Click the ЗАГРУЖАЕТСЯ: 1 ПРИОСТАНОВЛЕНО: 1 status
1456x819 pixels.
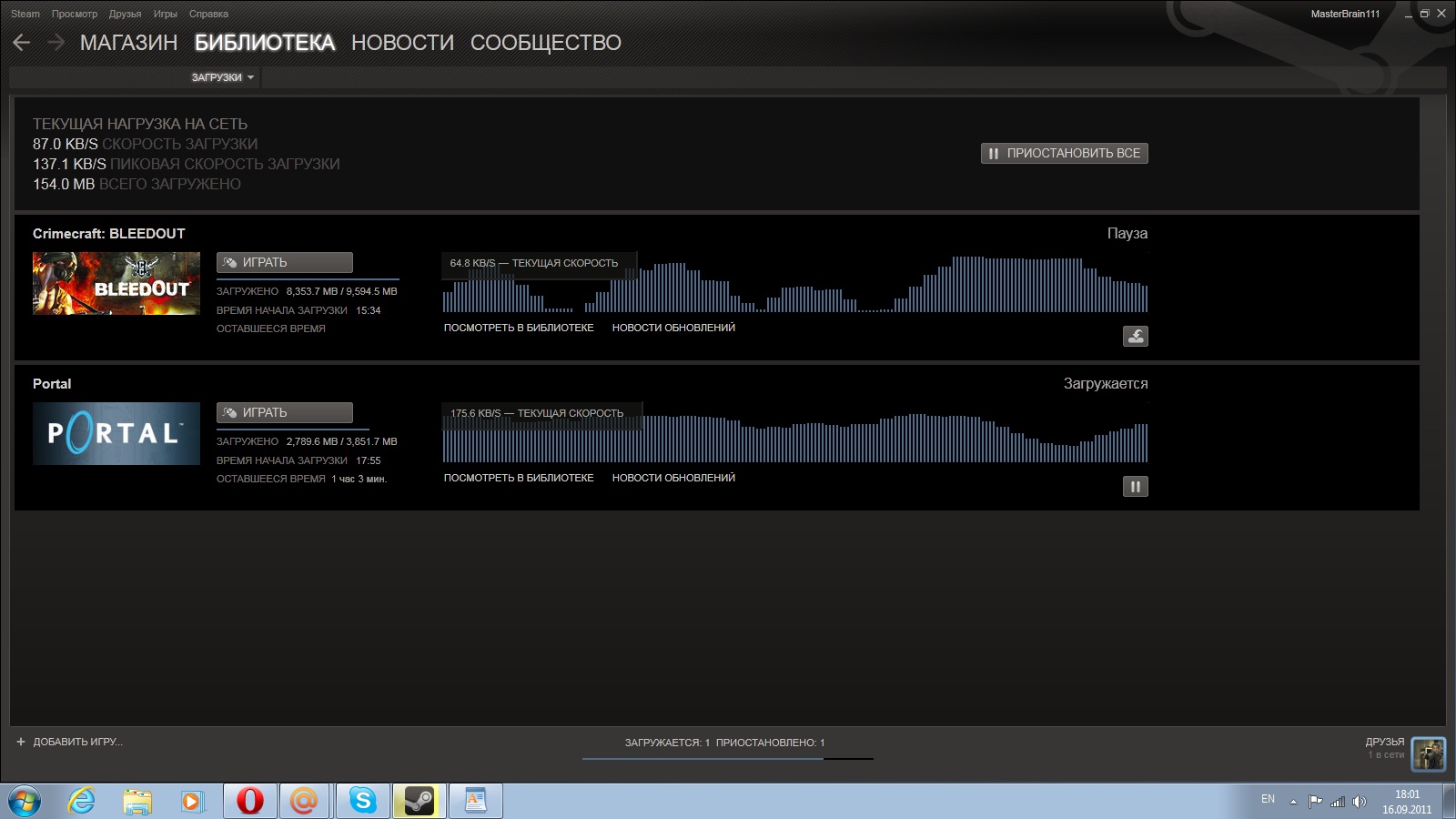pos(725,743)
